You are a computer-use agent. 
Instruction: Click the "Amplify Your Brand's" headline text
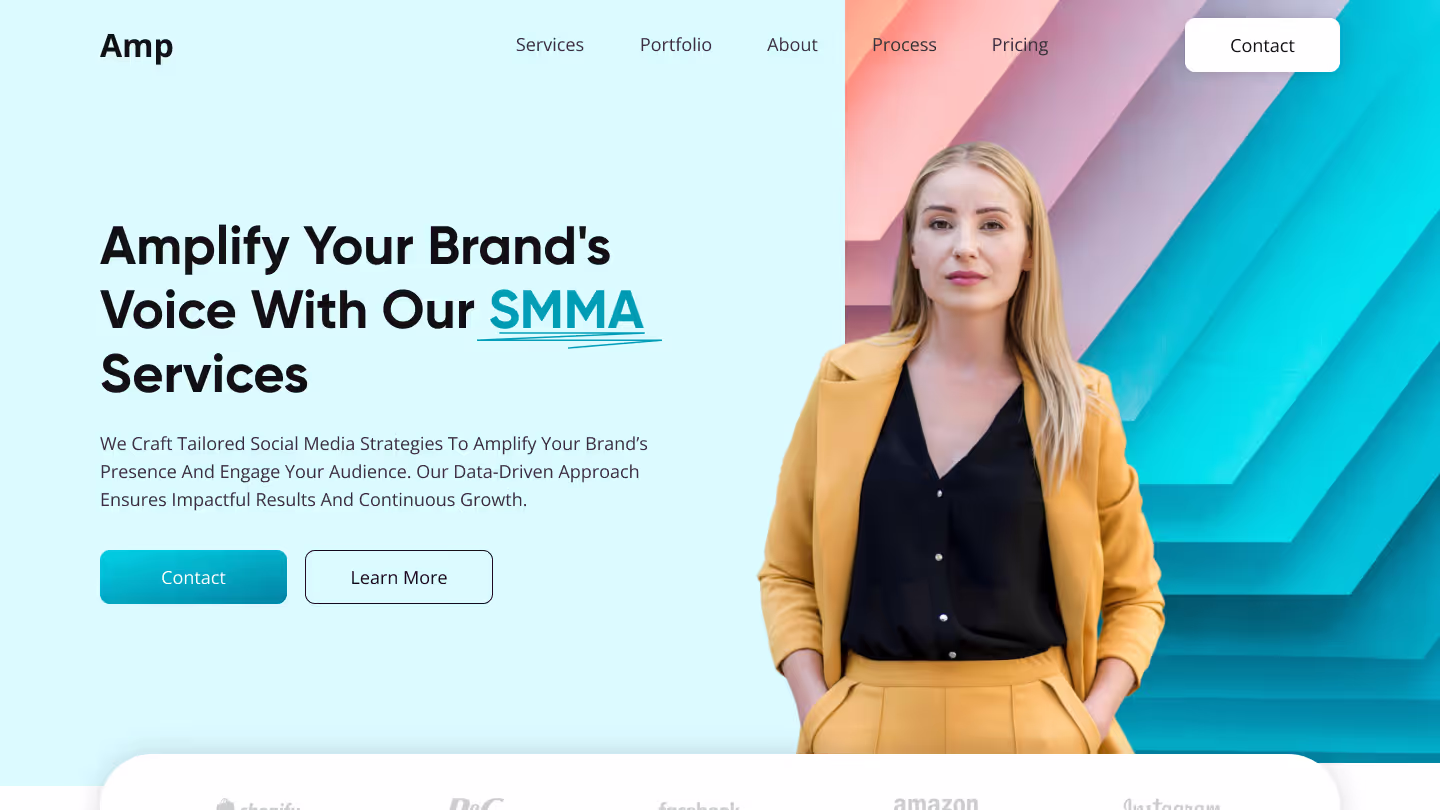pyautogui.click(x=355, y=246)
